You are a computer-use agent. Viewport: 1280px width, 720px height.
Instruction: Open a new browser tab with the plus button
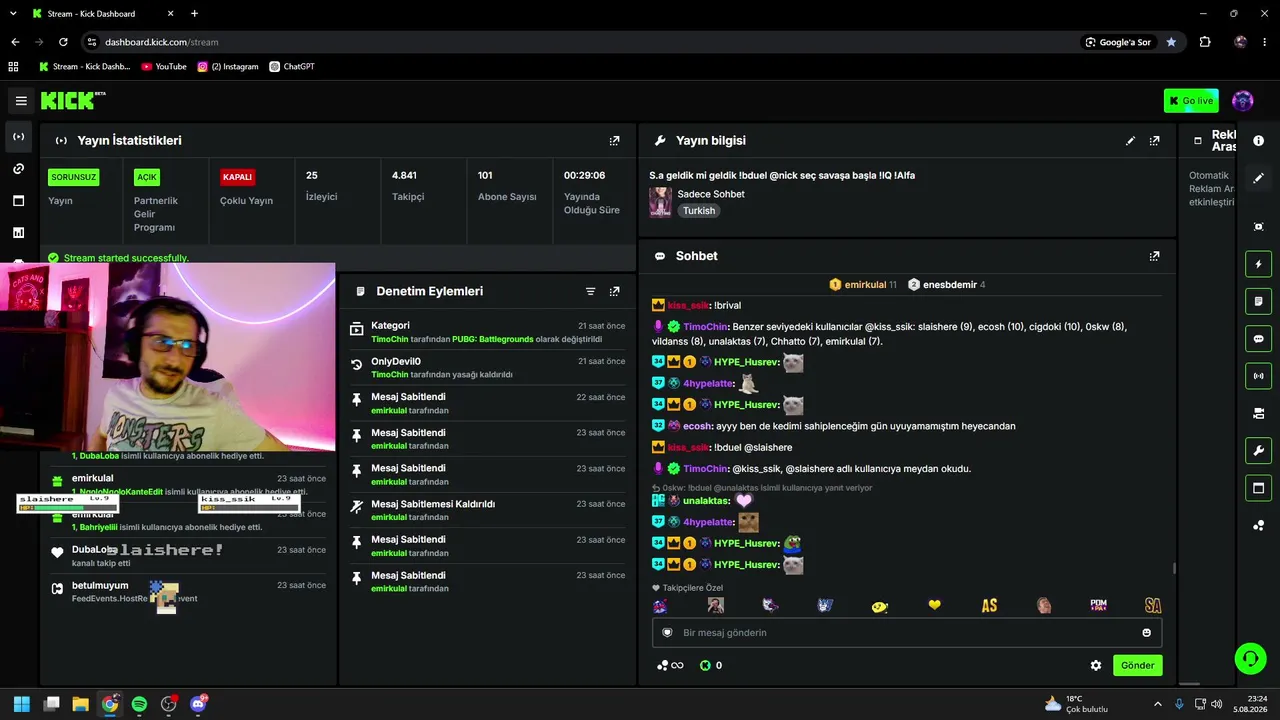[x=194, y=14]
